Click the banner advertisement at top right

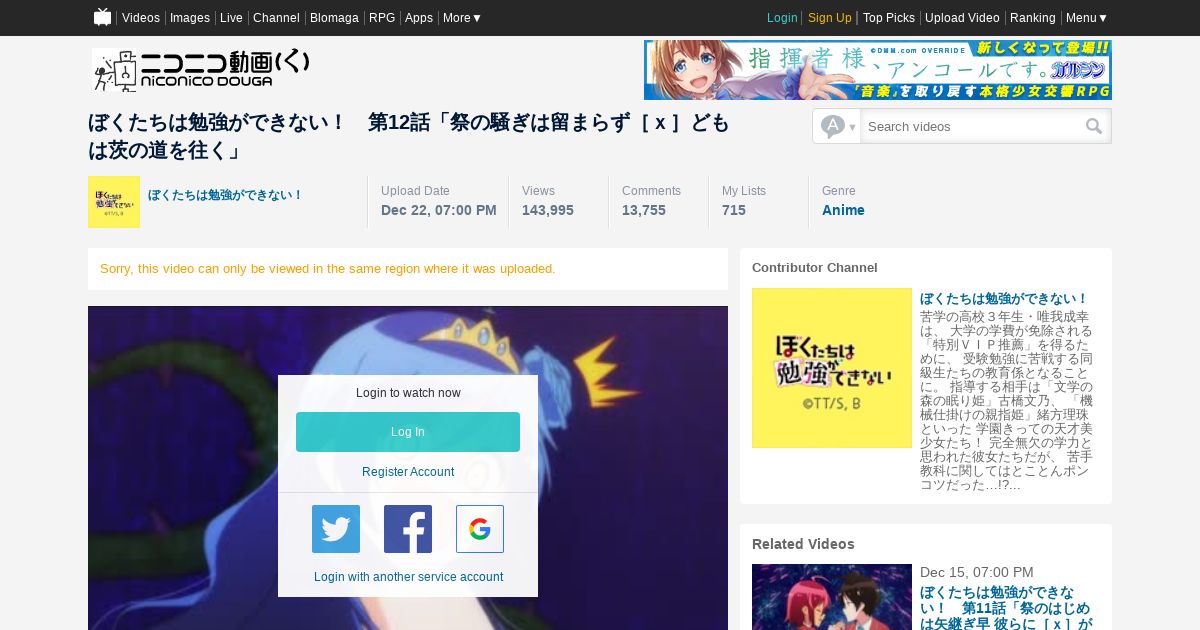click(878, 70)
